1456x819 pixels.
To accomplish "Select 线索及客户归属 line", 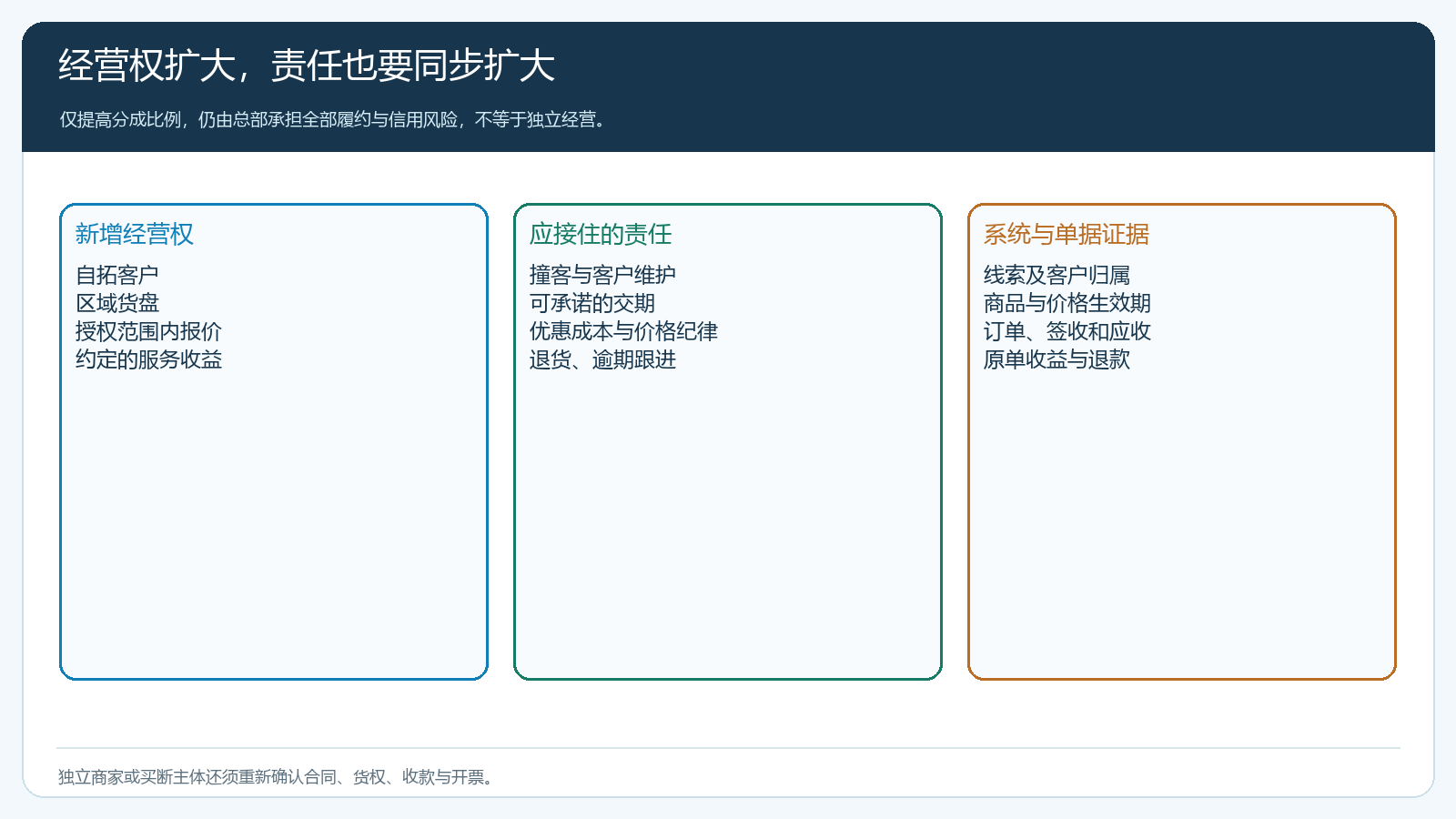I will point(1057,275).
